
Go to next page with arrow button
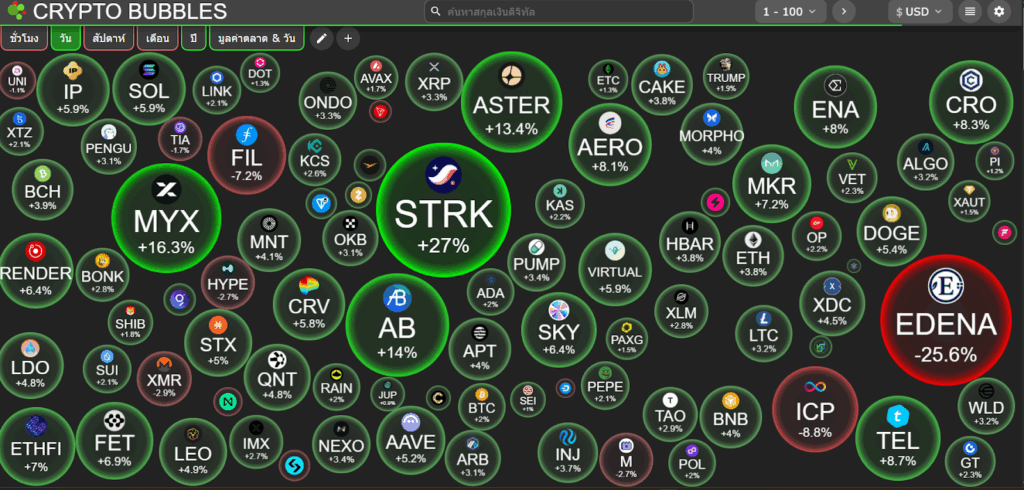[x=843, y=12]
